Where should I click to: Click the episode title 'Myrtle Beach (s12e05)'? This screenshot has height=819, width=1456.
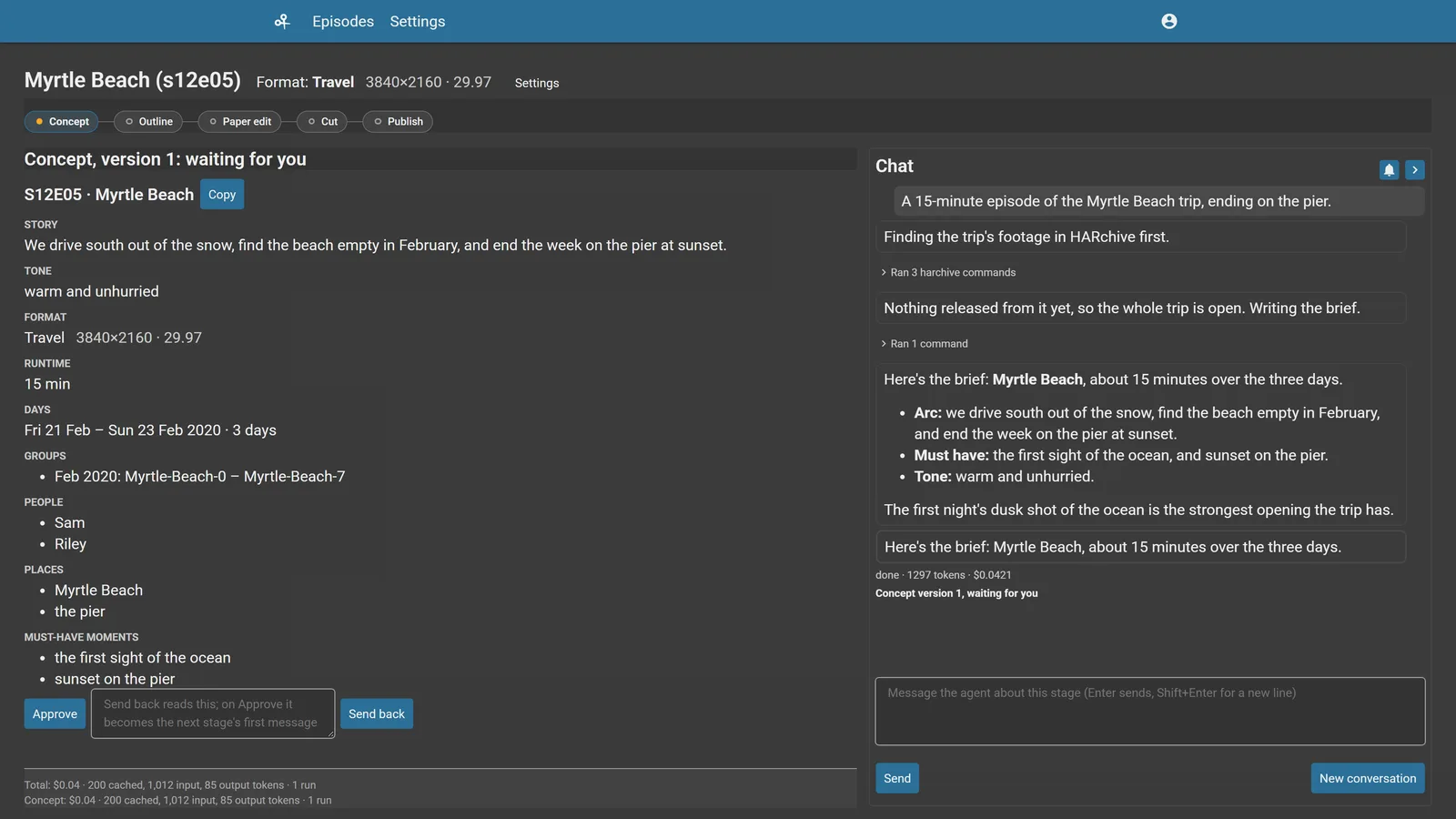pos(133,80)
